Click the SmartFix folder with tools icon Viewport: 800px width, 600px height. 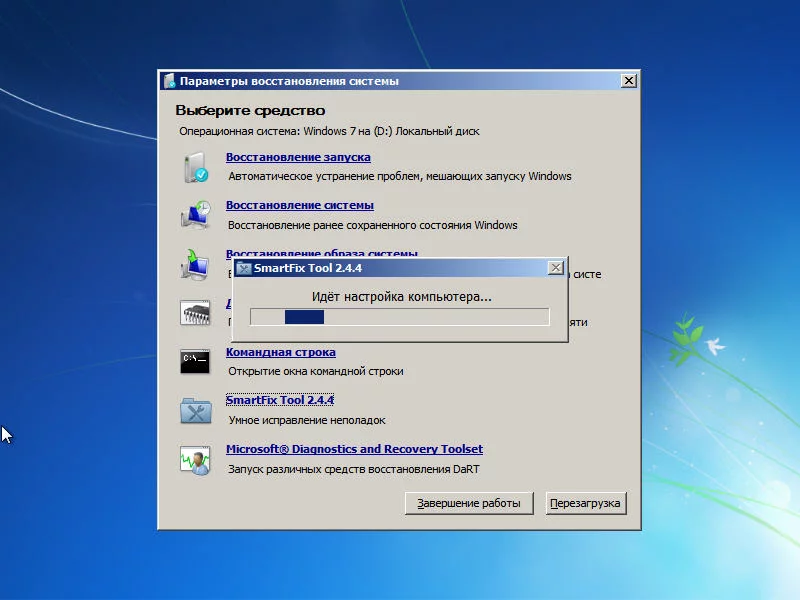pyautogui.click(x=195, y=410)
